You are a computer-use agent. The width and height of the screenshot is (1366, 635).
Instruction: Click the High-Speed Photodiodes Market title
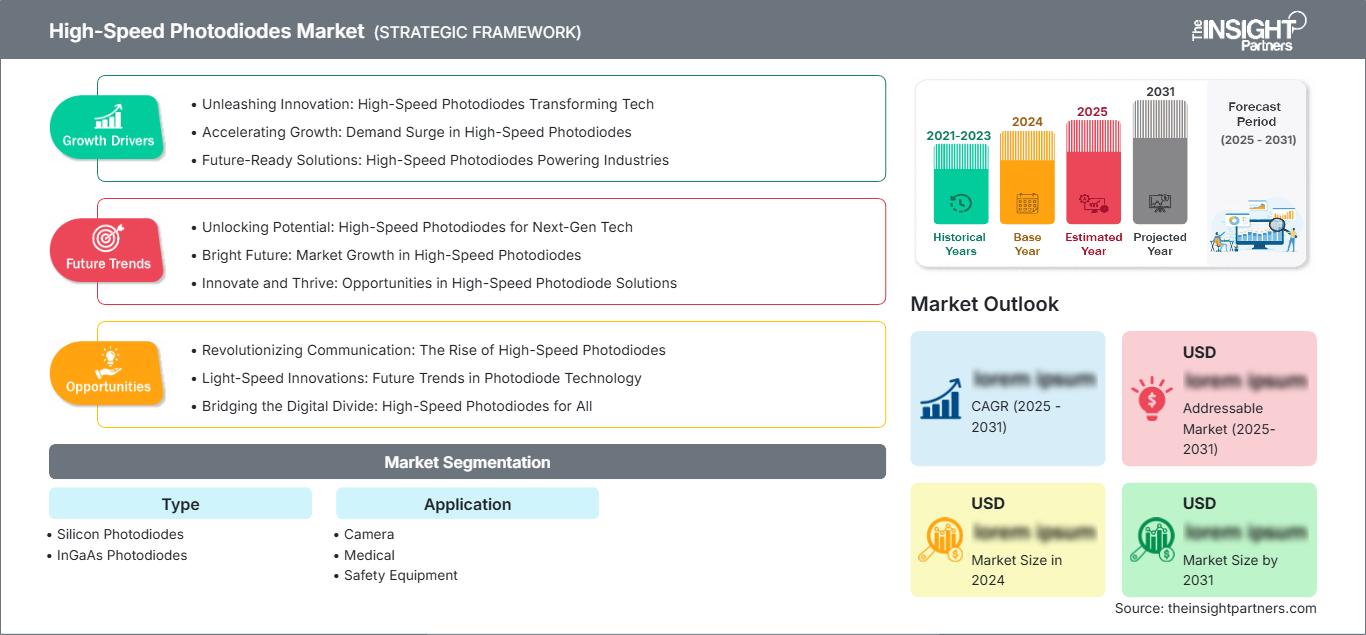click(206, 31)
